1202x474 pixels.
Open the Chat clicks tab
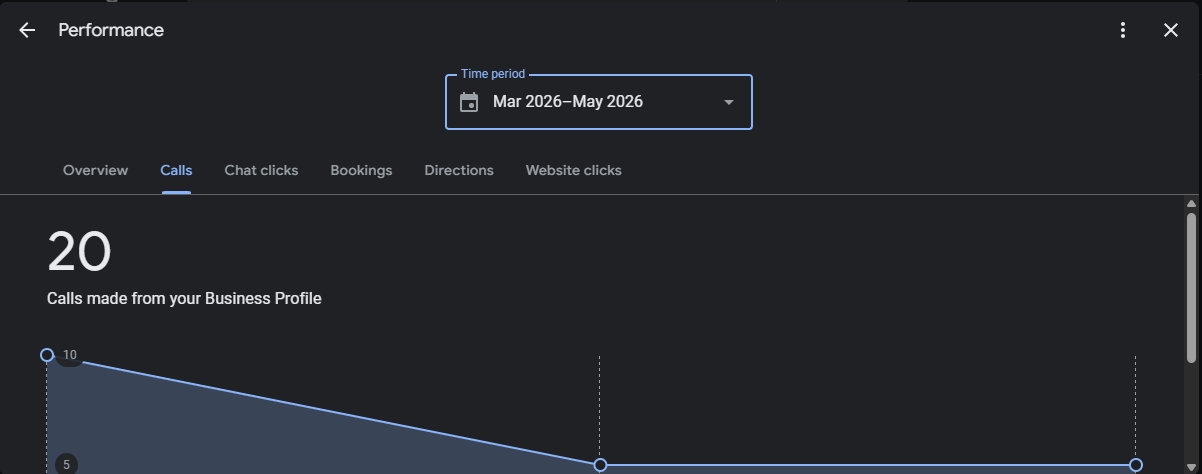[261, 170]
